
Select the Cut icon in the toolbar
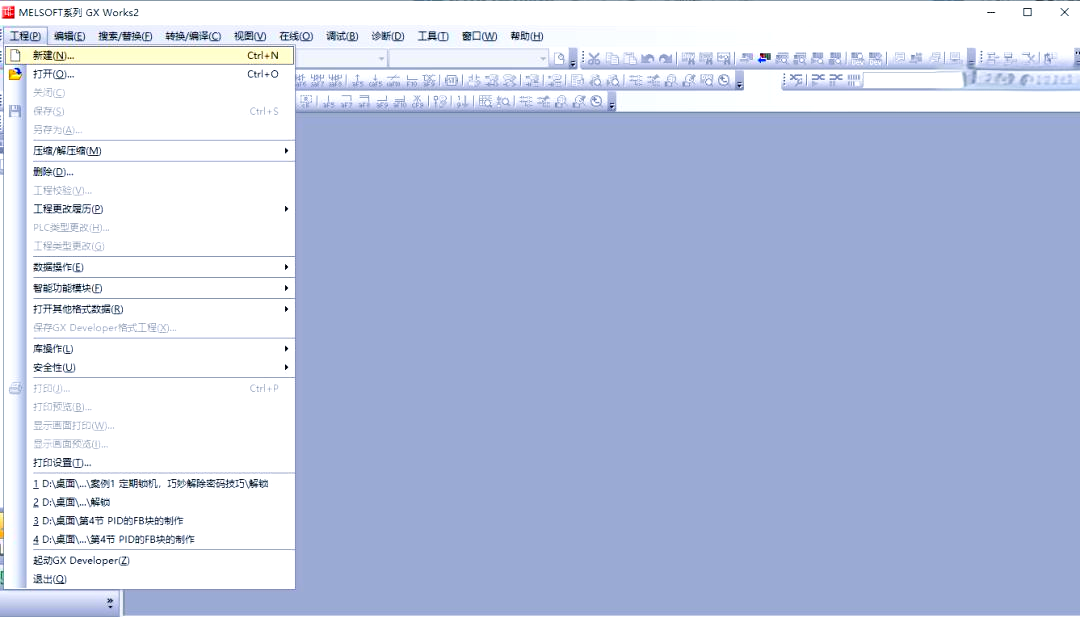tap(595, 58)
